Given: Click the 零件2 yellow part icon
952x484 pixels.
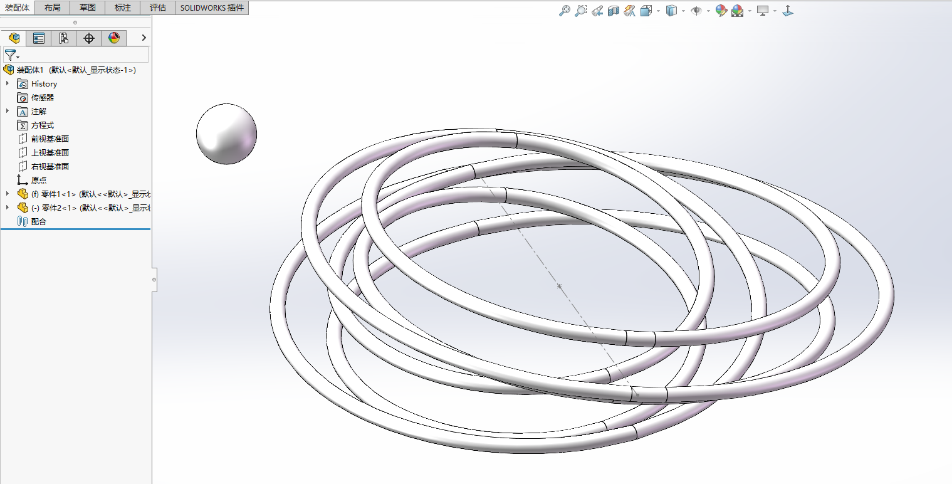Looking at the screenshot, I should coord(22,208).
